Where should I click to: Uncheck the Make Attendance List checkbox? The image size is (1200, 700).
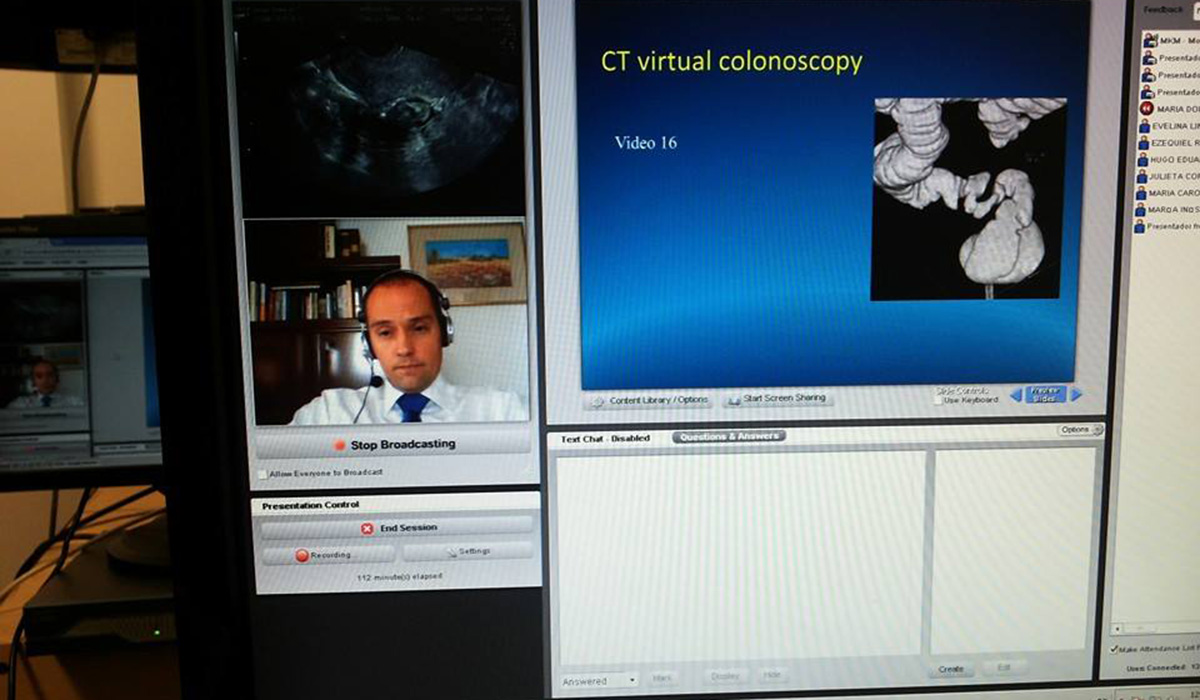pos(1115,649)
